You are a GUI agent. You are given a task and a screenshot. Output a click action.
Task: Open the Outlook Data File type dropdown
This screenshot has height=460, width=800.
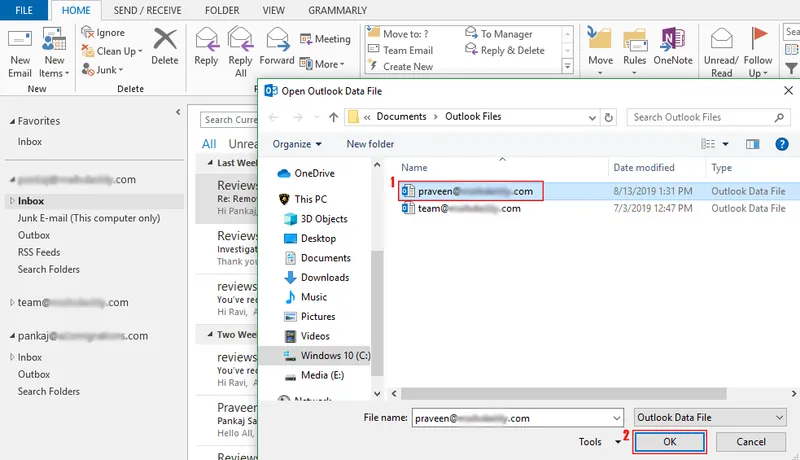pos(710,418)
